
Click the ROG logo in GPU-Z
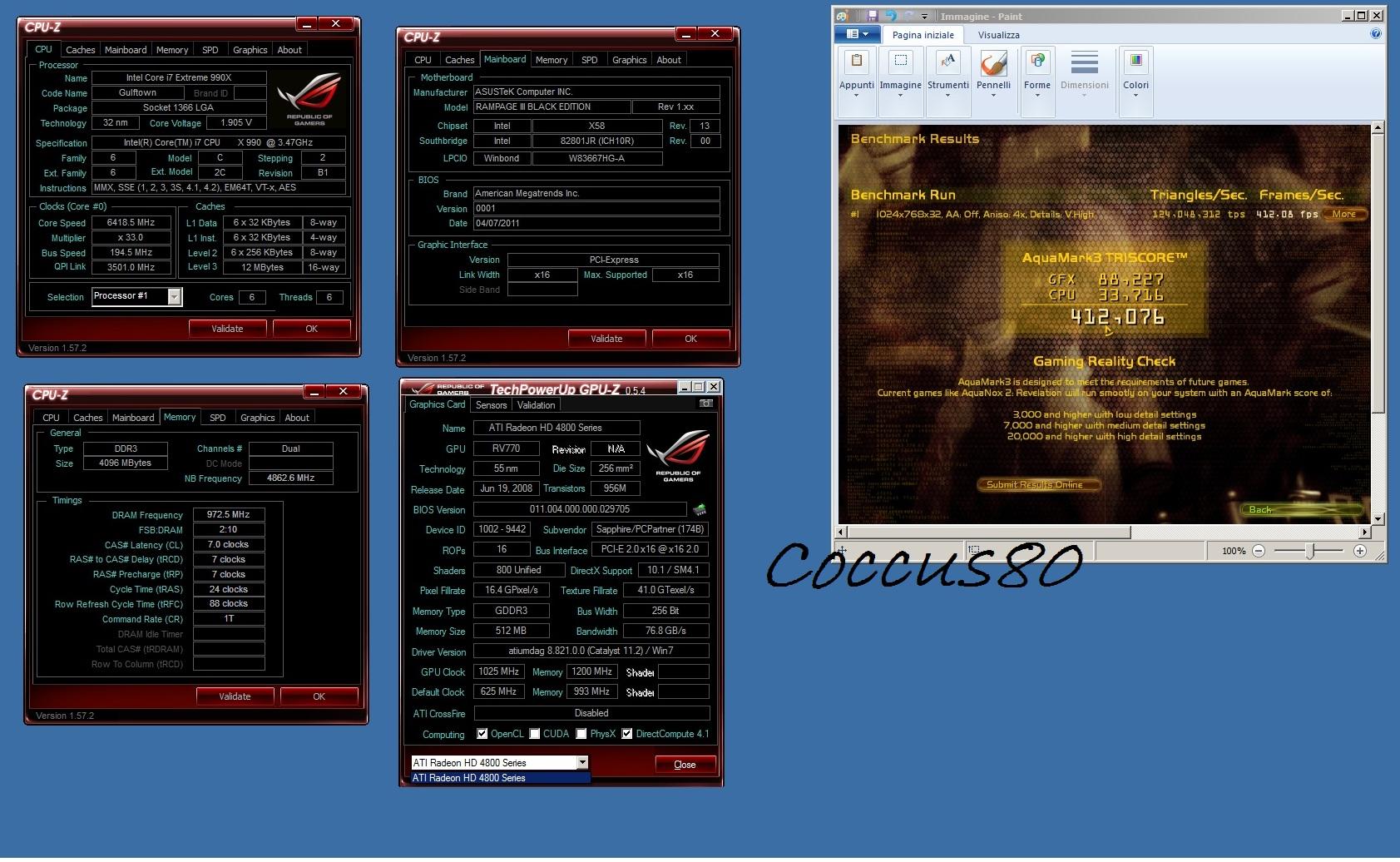[678, 455]
